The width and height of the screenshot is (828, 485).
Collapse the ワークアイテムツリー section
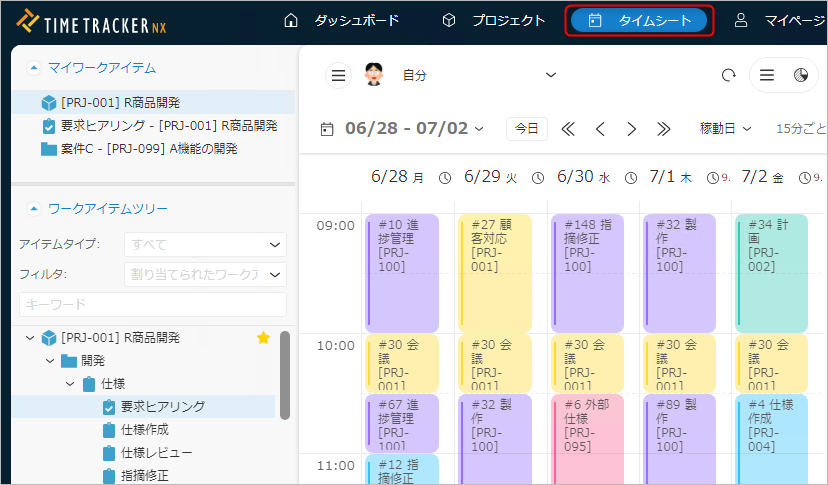tap(34, 209)
